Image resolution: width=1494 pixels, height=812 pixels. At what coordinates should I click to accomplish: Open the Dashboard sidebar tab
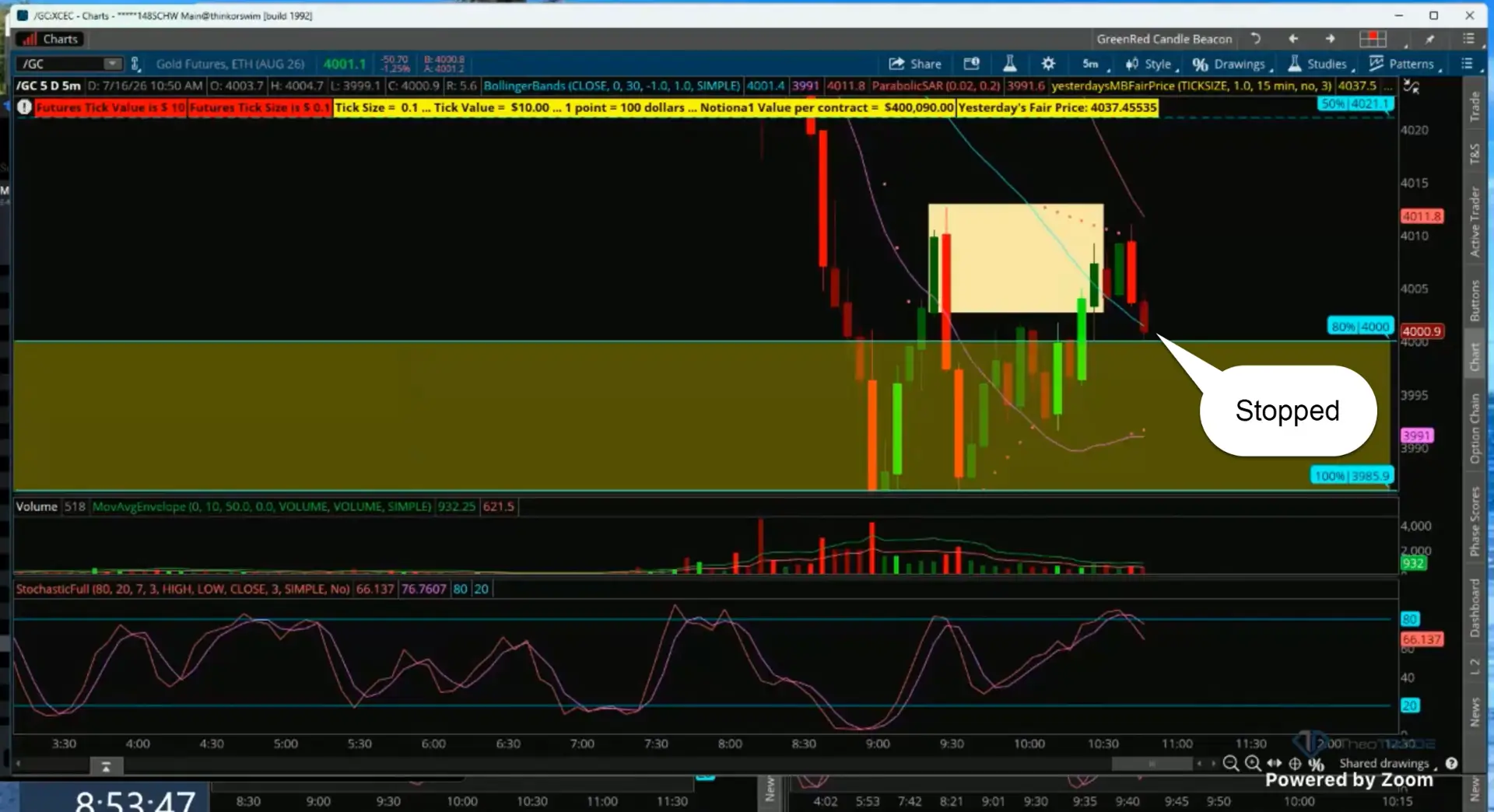pos(1475,608)
